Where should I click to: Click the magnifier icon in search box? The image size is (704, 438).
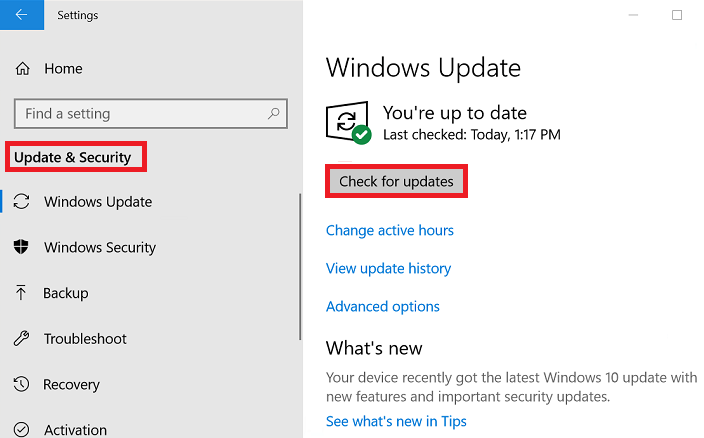(273, 114)
